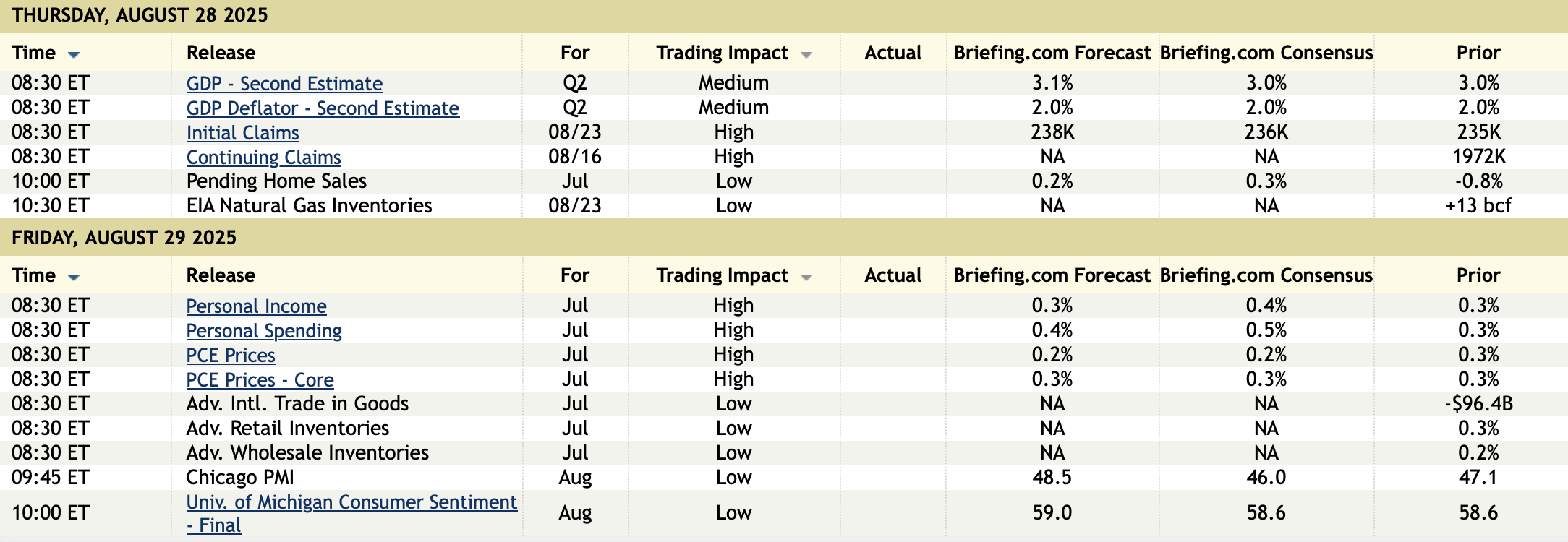
Task: Open the PCE Prices - Core link
Action: click(260, 380)
